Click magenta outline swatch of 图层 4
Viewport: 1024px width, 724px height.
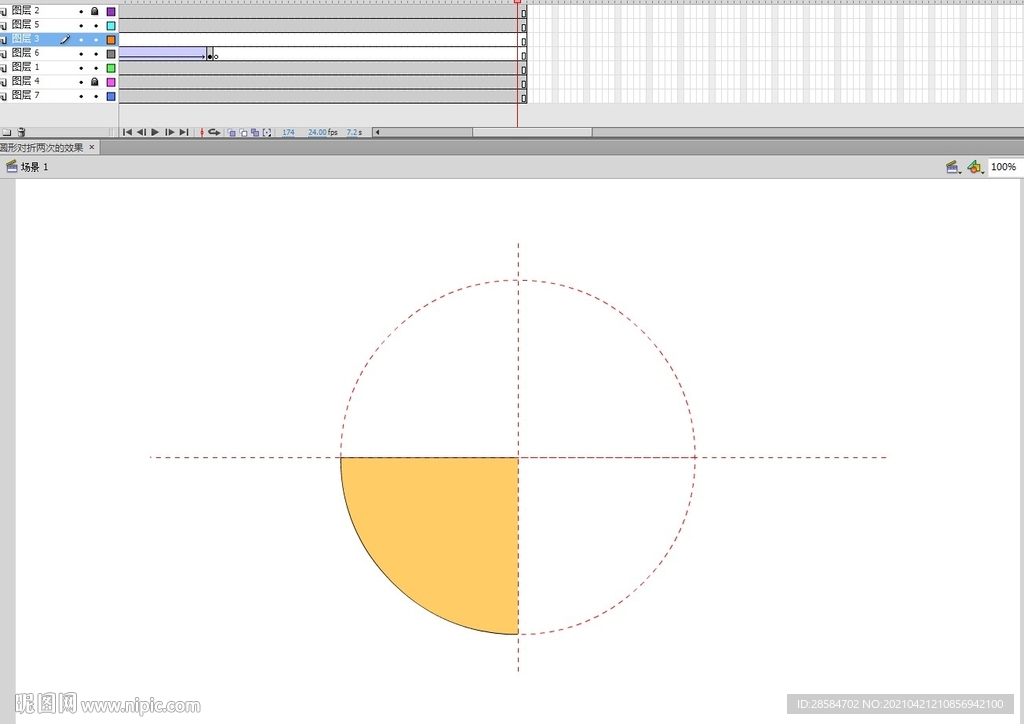click(111, 82)
